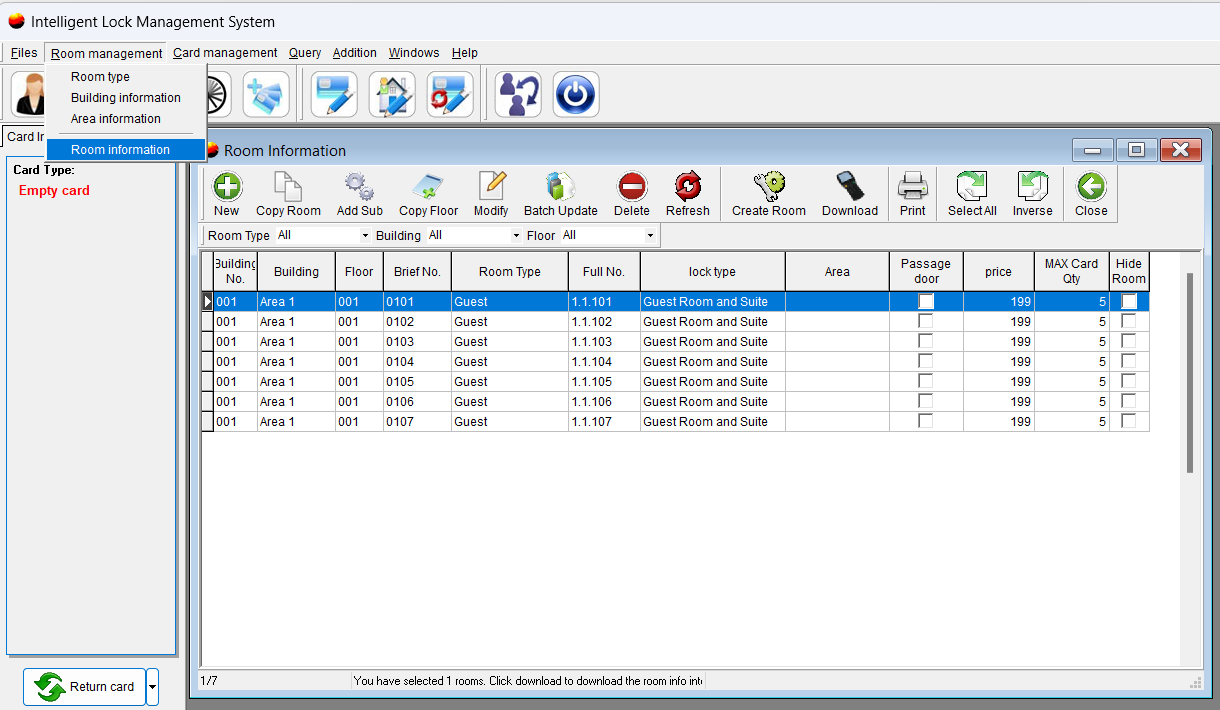The image size is (1220, 710).
Task: Open the Card management menu
Action: click(x=225, y=53)
